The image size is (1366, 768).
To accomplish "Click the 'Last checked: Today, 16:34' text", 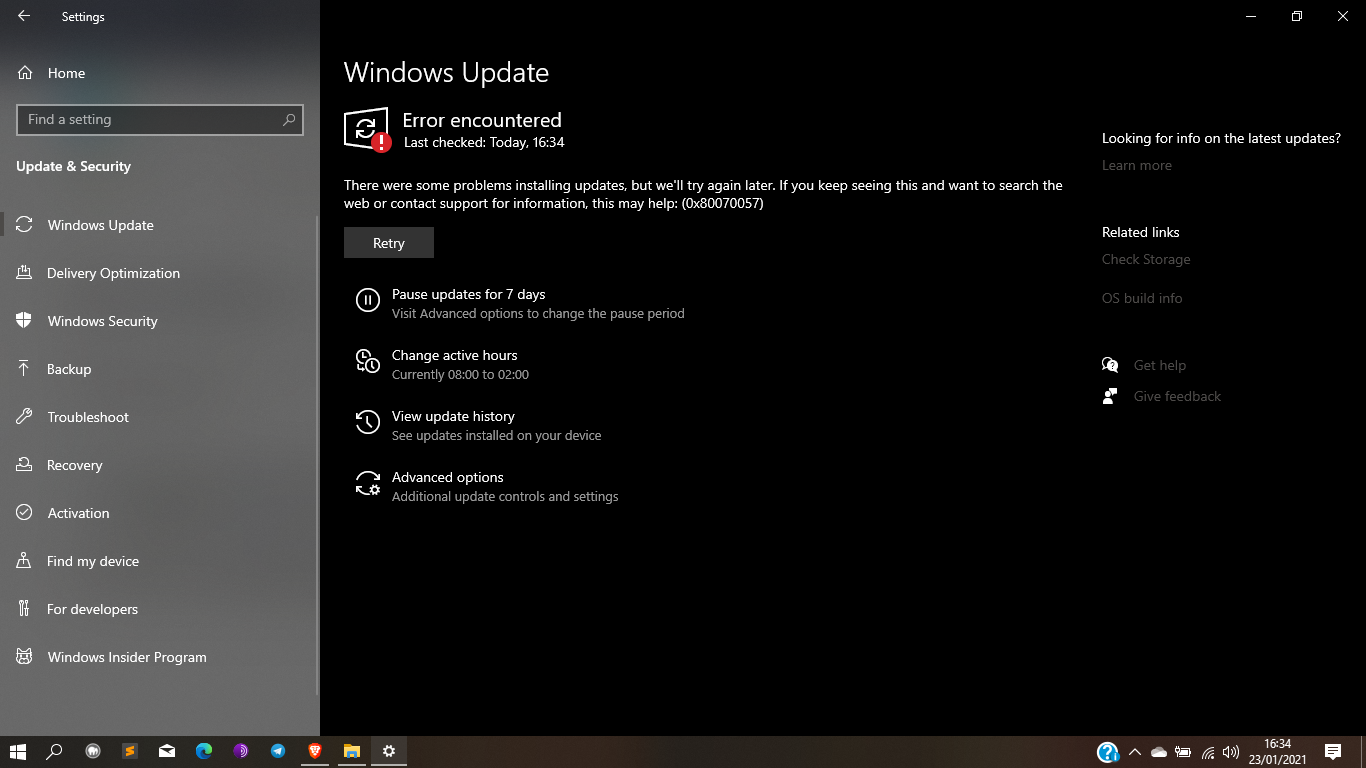I will (484, 142).
